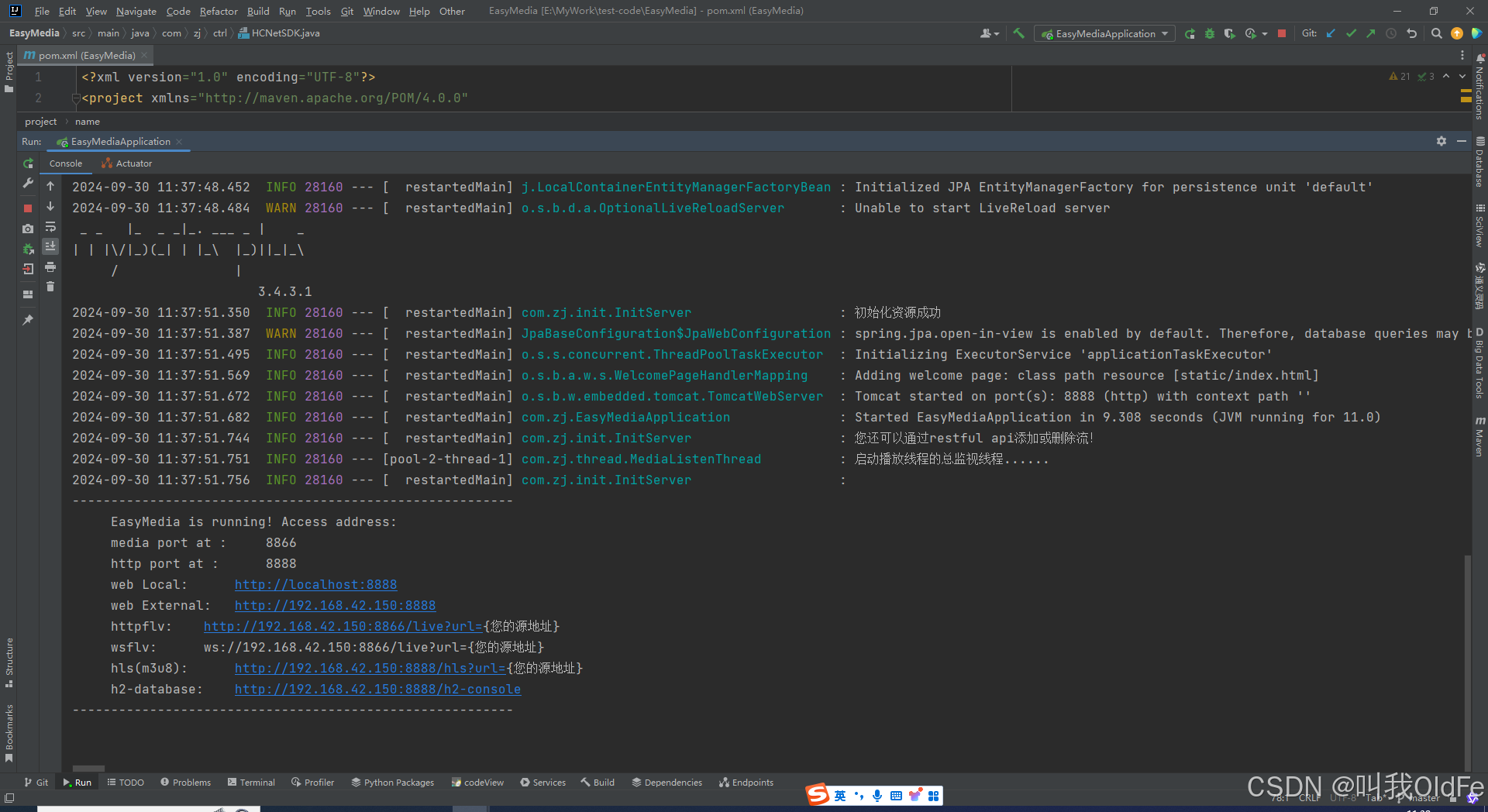Open Search Everywhere magnifier icon
This screenshot has width=1488, height=812.
pos(1437,33)
